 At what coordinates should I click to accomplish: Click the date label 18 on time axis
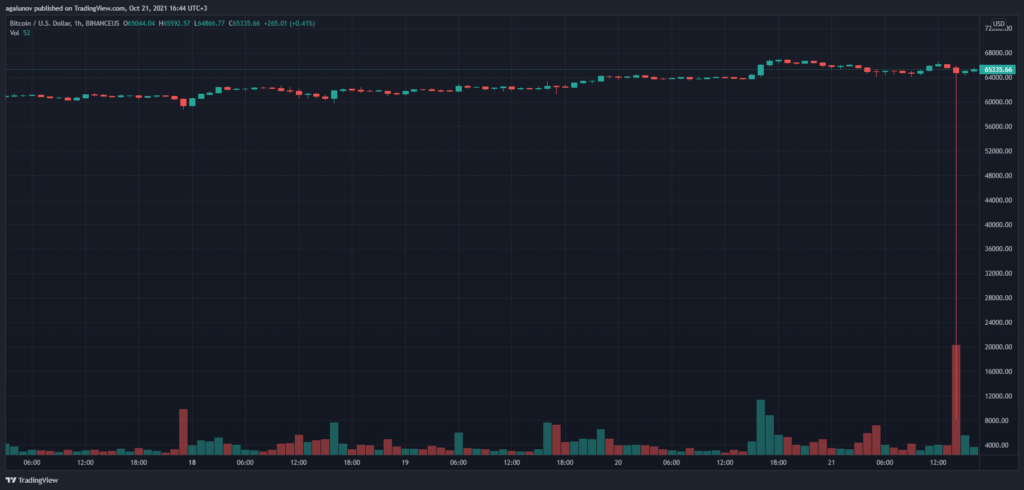191,463
